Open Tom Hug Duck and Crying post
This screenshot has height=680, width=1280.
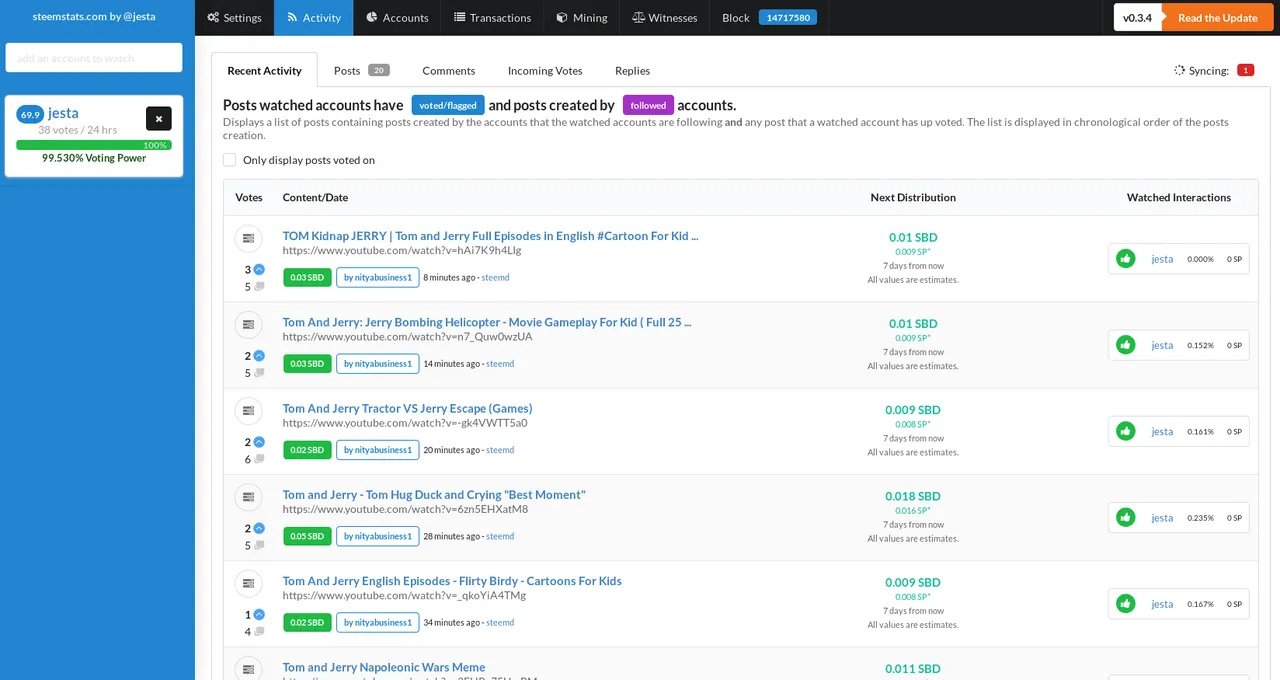click(x=434, y=494)
